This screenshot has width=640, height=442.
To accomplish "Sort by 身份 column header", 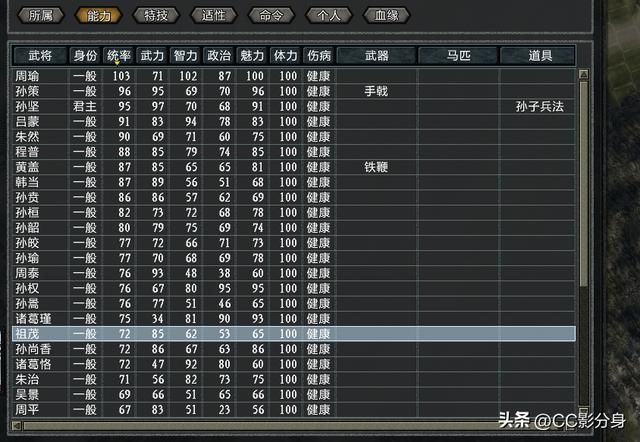I will (85, 56).
